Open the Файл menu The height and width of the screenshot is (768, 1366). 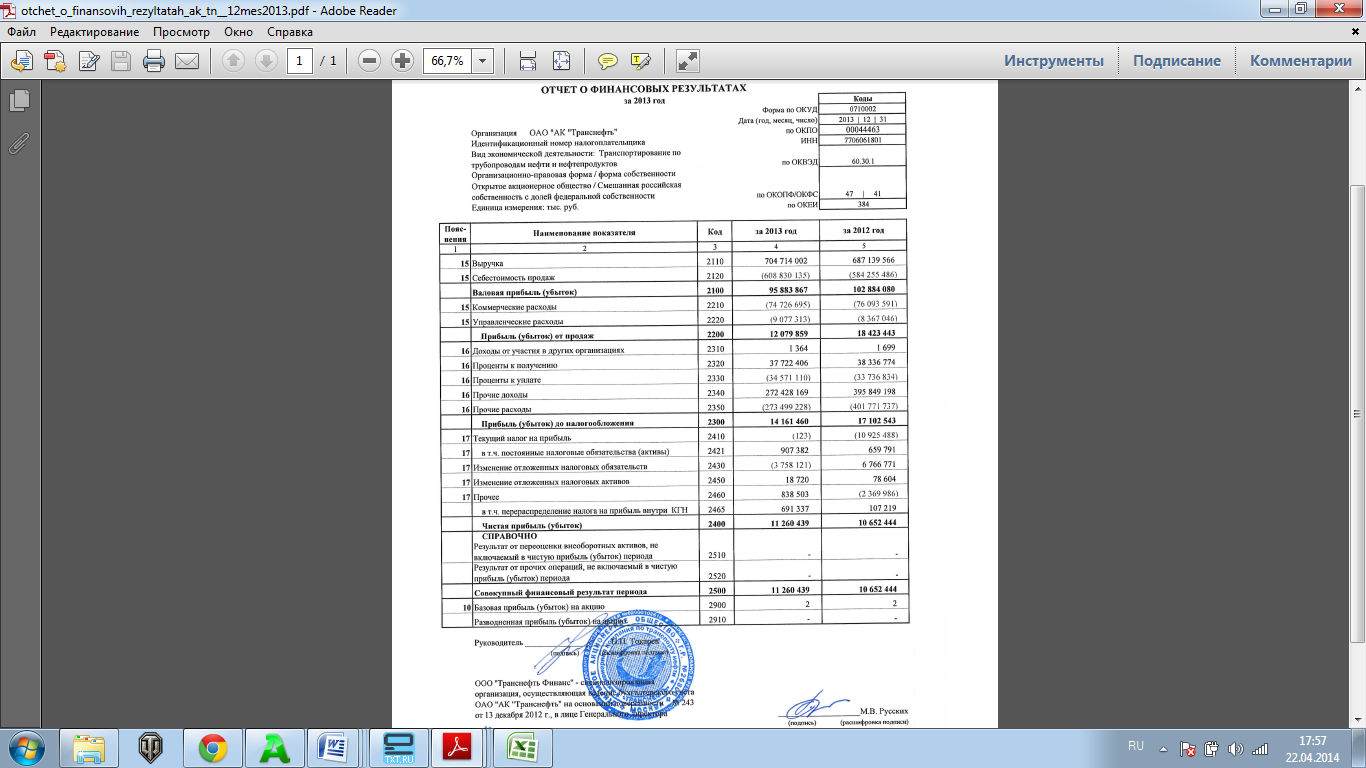(x=22, y=32)
